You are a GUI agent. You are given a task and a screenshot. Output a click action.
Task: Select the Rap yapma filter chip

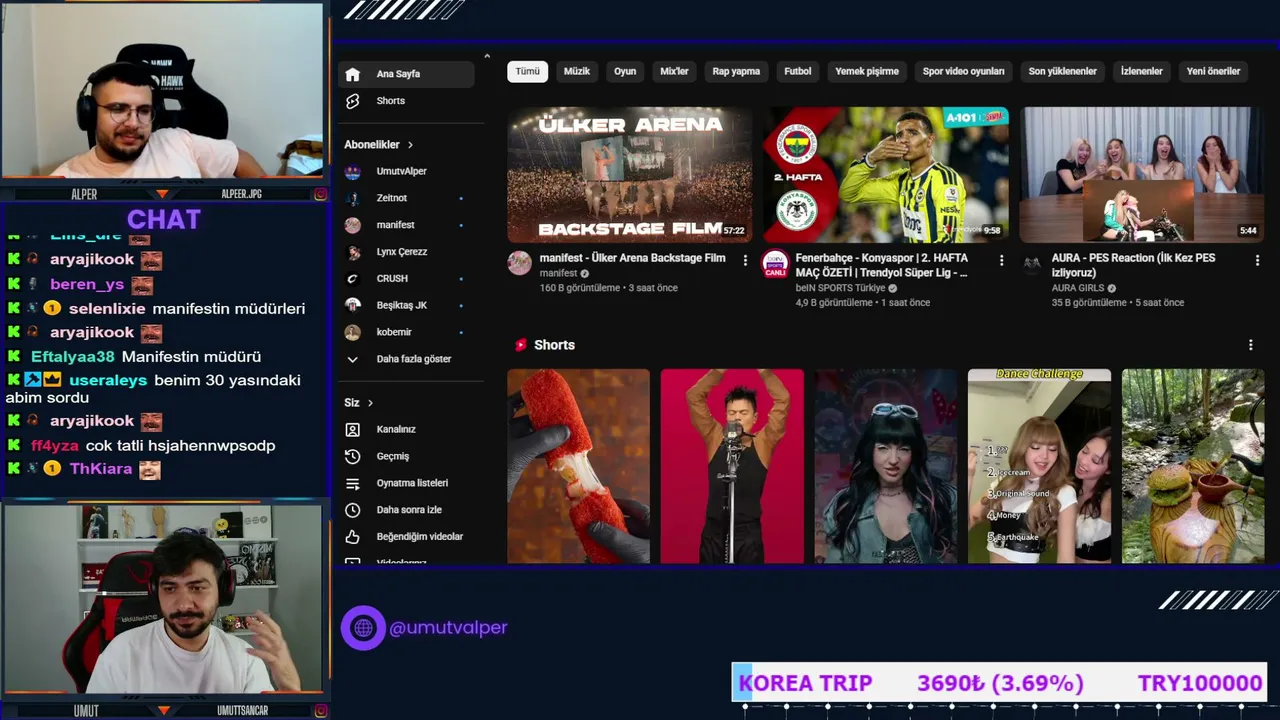pyautogui.click(x=736, y=71)
